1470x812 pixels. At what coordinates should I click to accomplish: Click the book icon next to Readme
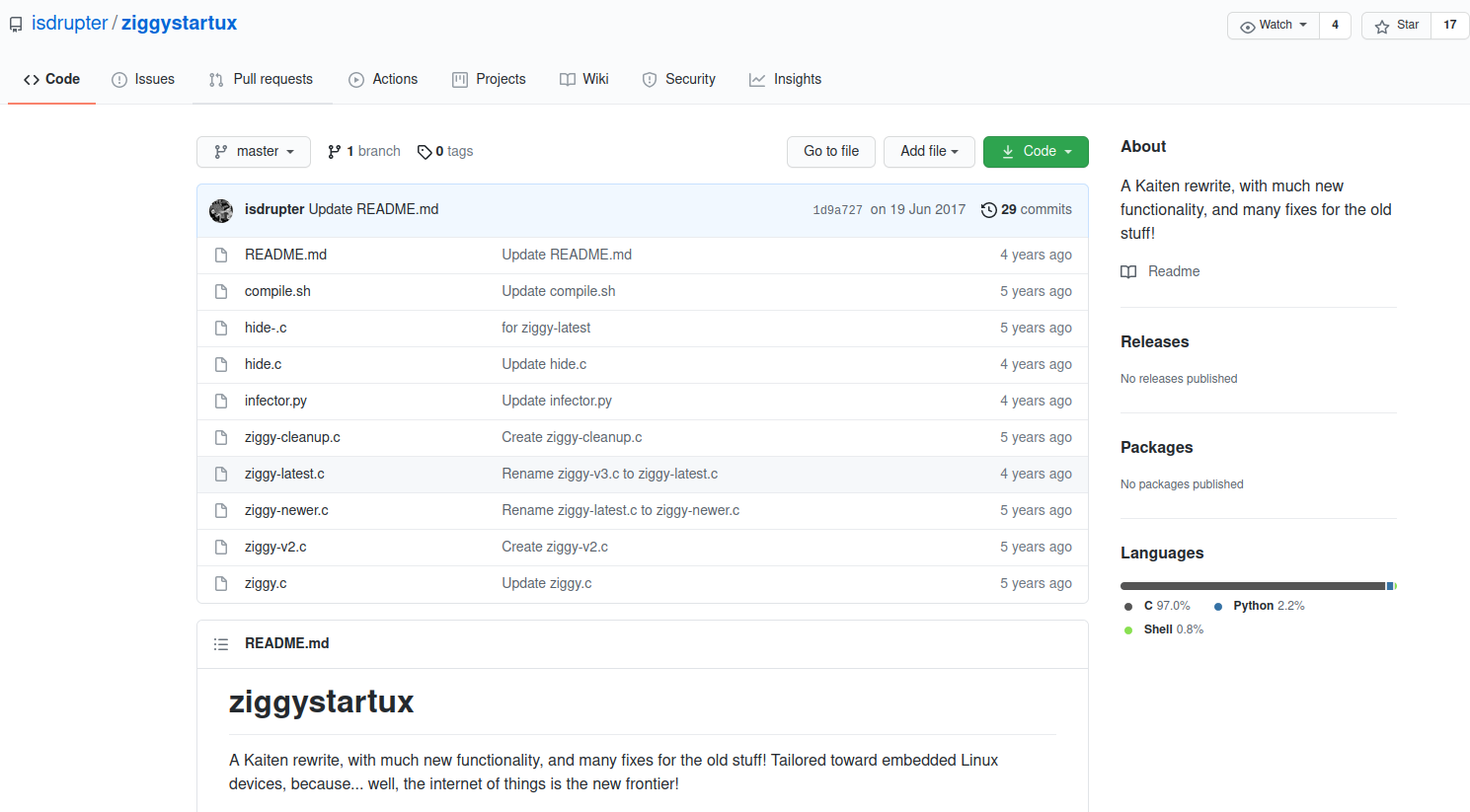point(1128,272)
